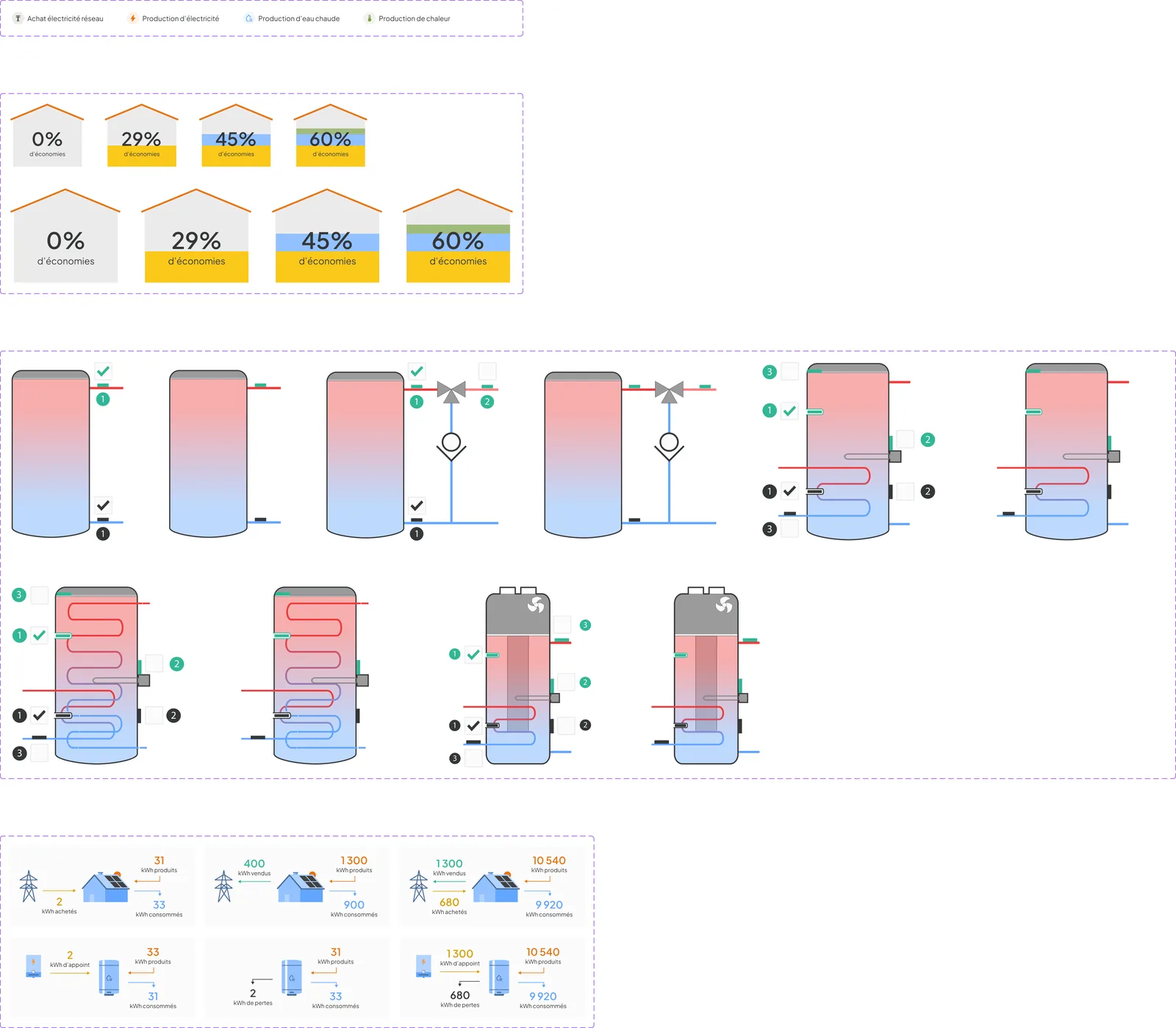Screen dimensions: 1176x1028
Task: Select solar house icon beside 10 540 kWh produits top card
Action: pos(496,887)
